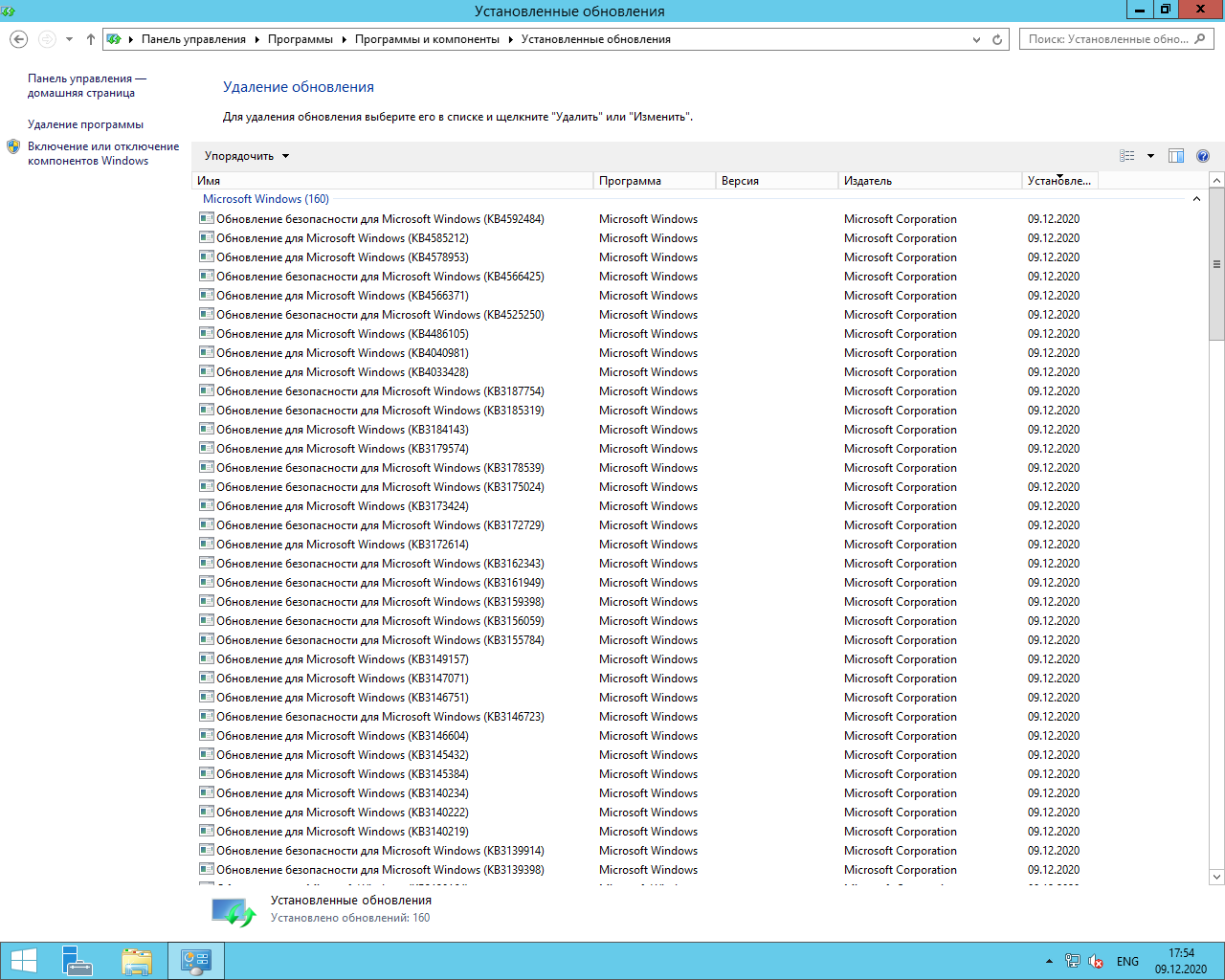This screenshot has height=980, width=1225.
Task: Click the icon of update KB4525250
Action: (x=206, y=314)
